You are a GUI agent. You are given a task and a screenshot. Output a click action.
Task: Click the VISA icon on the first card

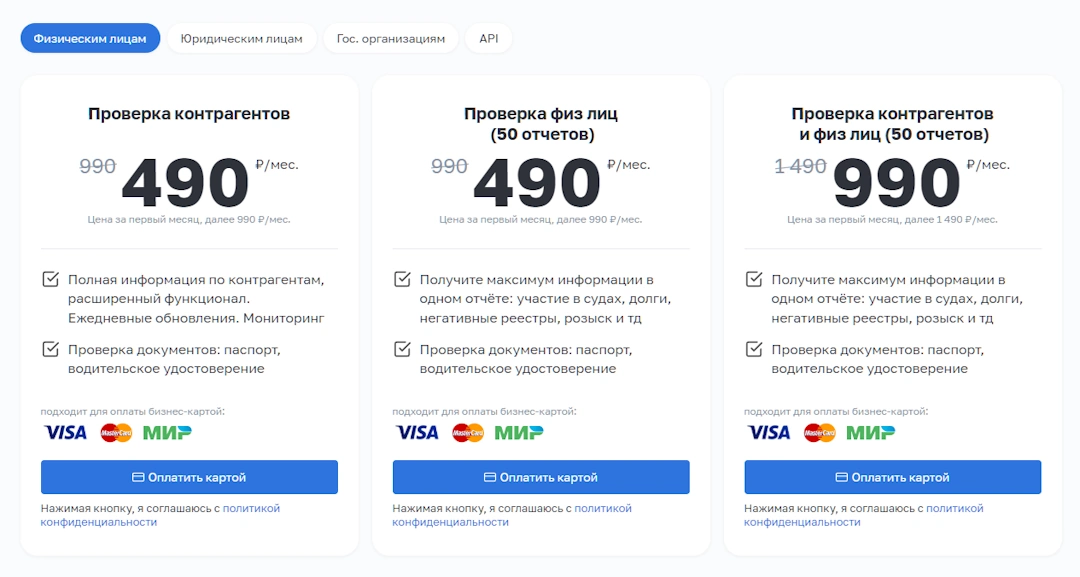(x=65, y=432)
